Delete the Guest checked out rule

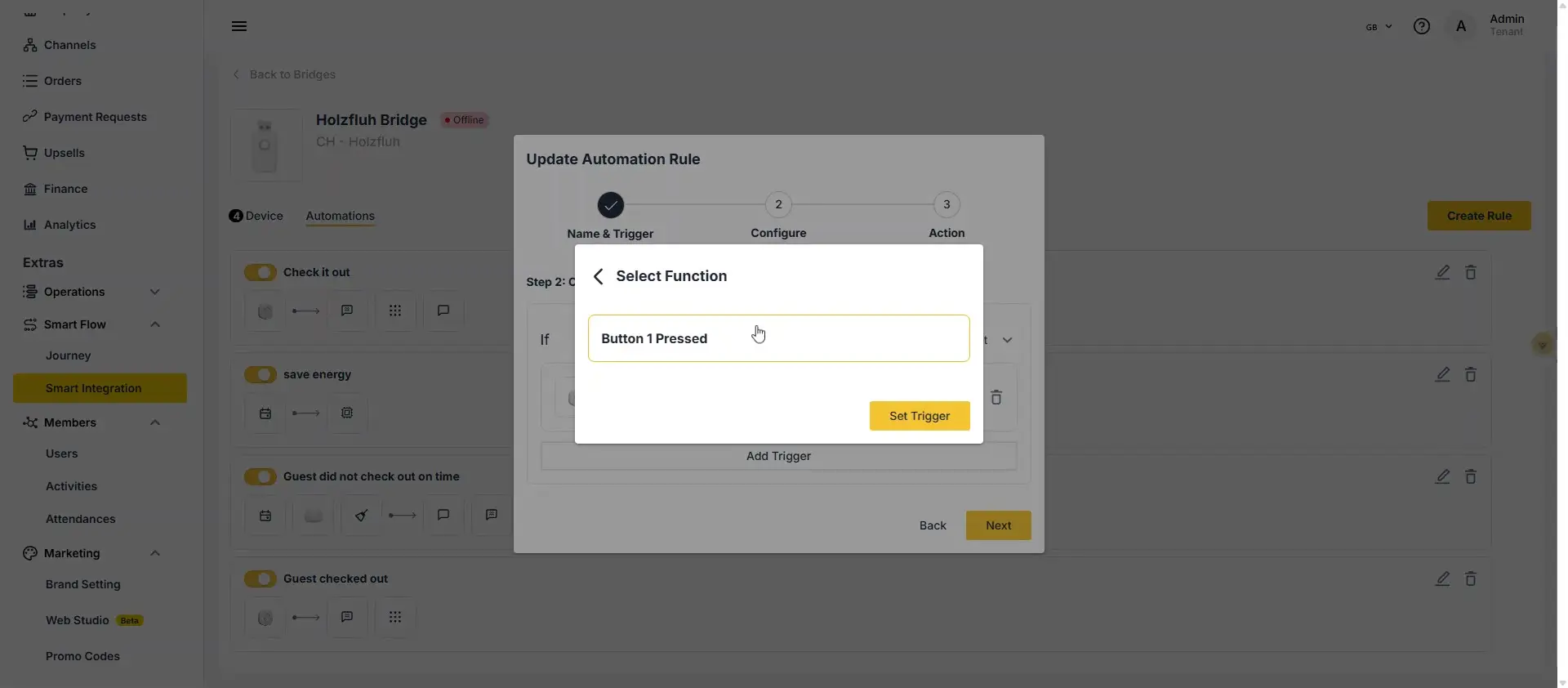pos(1471,579)
